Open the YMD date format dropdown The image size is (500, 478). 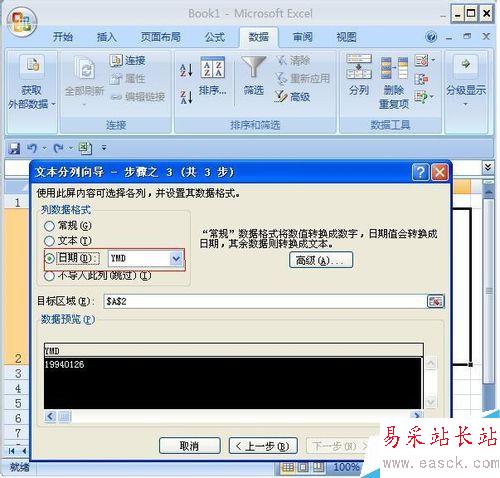[x=176, y=258]
